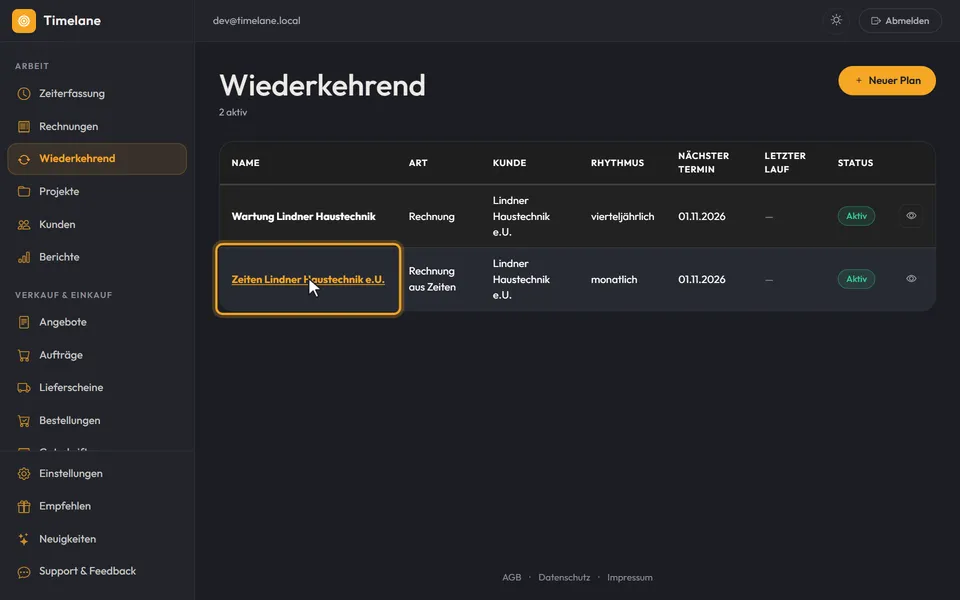Click the Empfehlen gift icon
The width and height of the screenshot is (960, 600).
pyautogui.click(x=24, y=506)
